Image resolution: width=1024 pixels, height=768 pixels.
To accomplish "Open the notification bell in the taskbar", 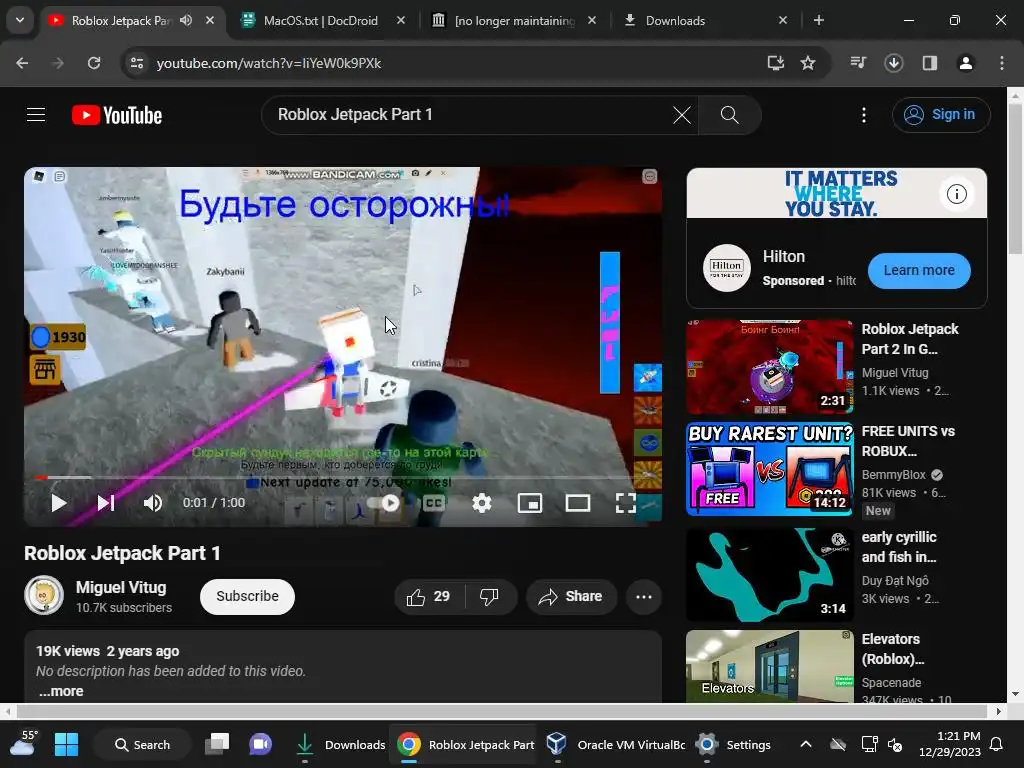I will coord(997,744).
